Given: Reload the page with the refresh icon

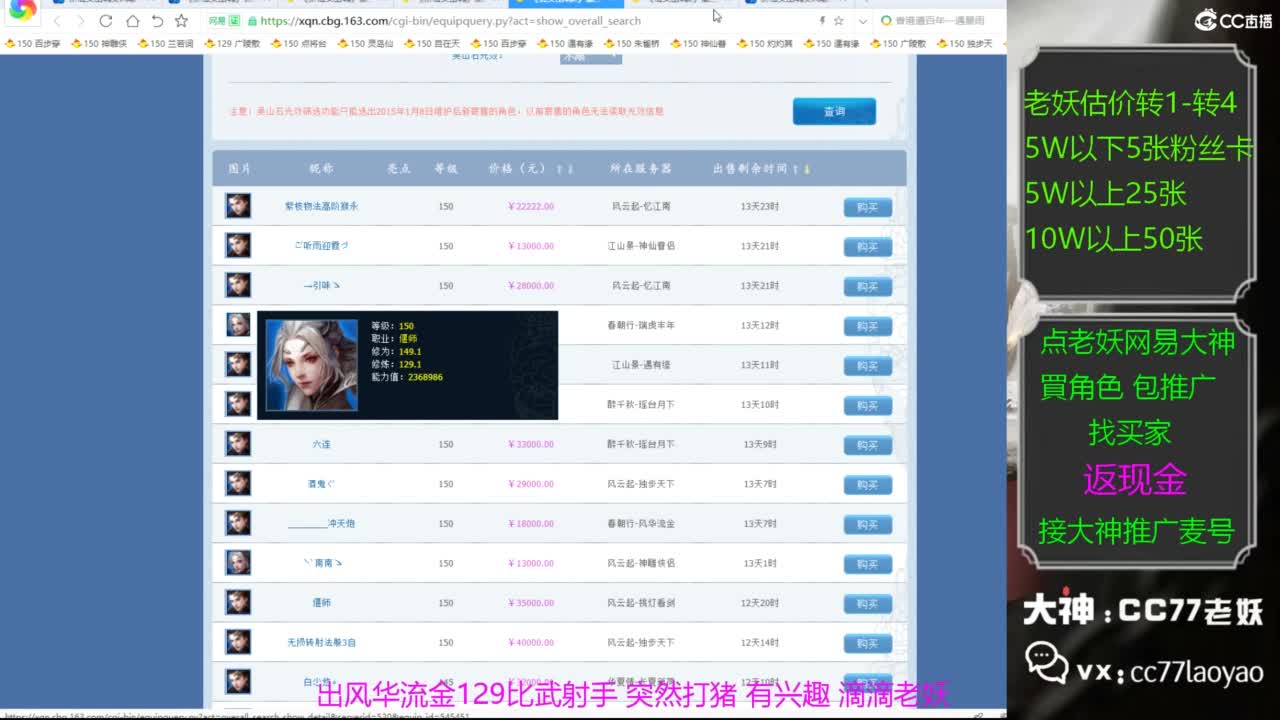Looking at the screenshot, I should tap(106, 21).
